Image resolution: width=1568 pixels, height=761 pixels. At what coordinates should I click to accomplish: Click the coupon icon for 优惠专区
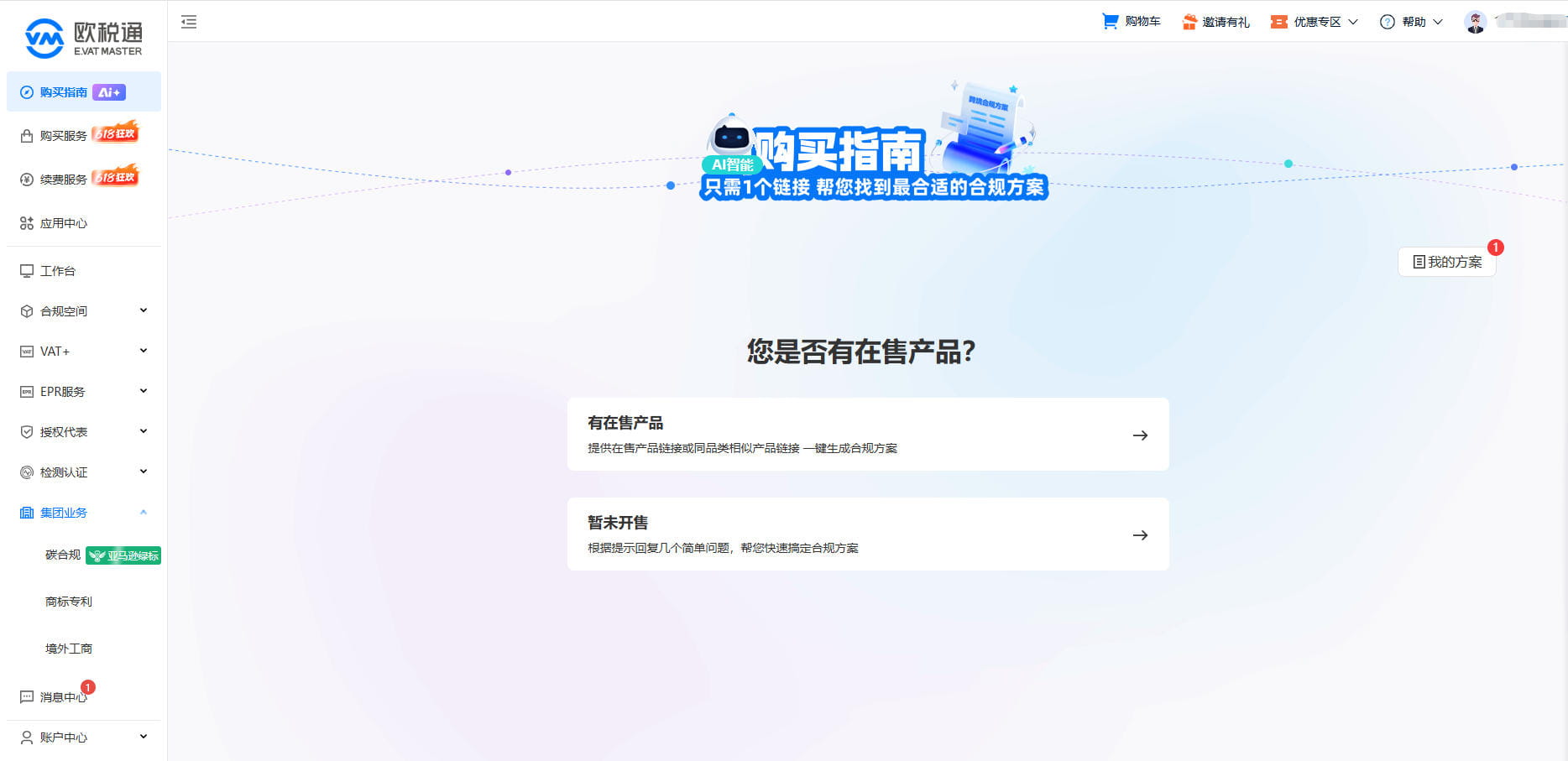[1279, 22]
